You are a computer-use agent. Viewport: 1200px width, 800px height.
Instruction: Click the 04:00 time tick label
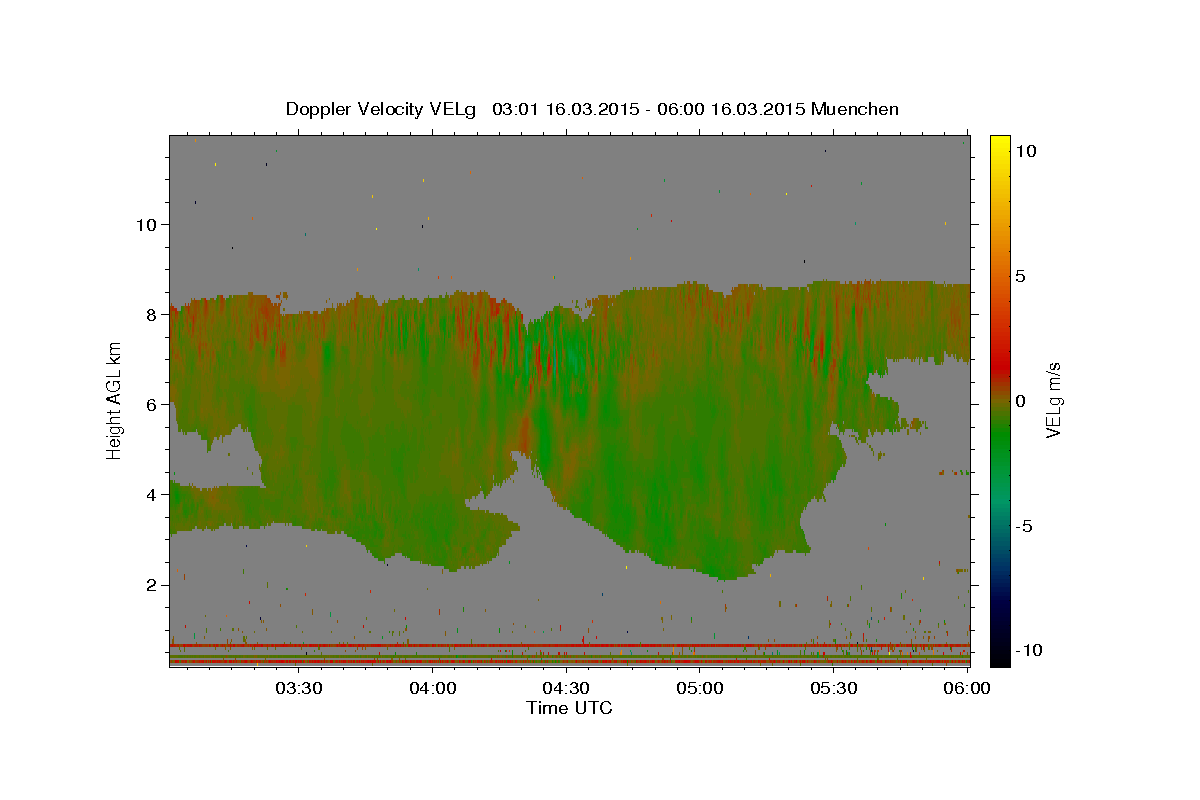432,688
